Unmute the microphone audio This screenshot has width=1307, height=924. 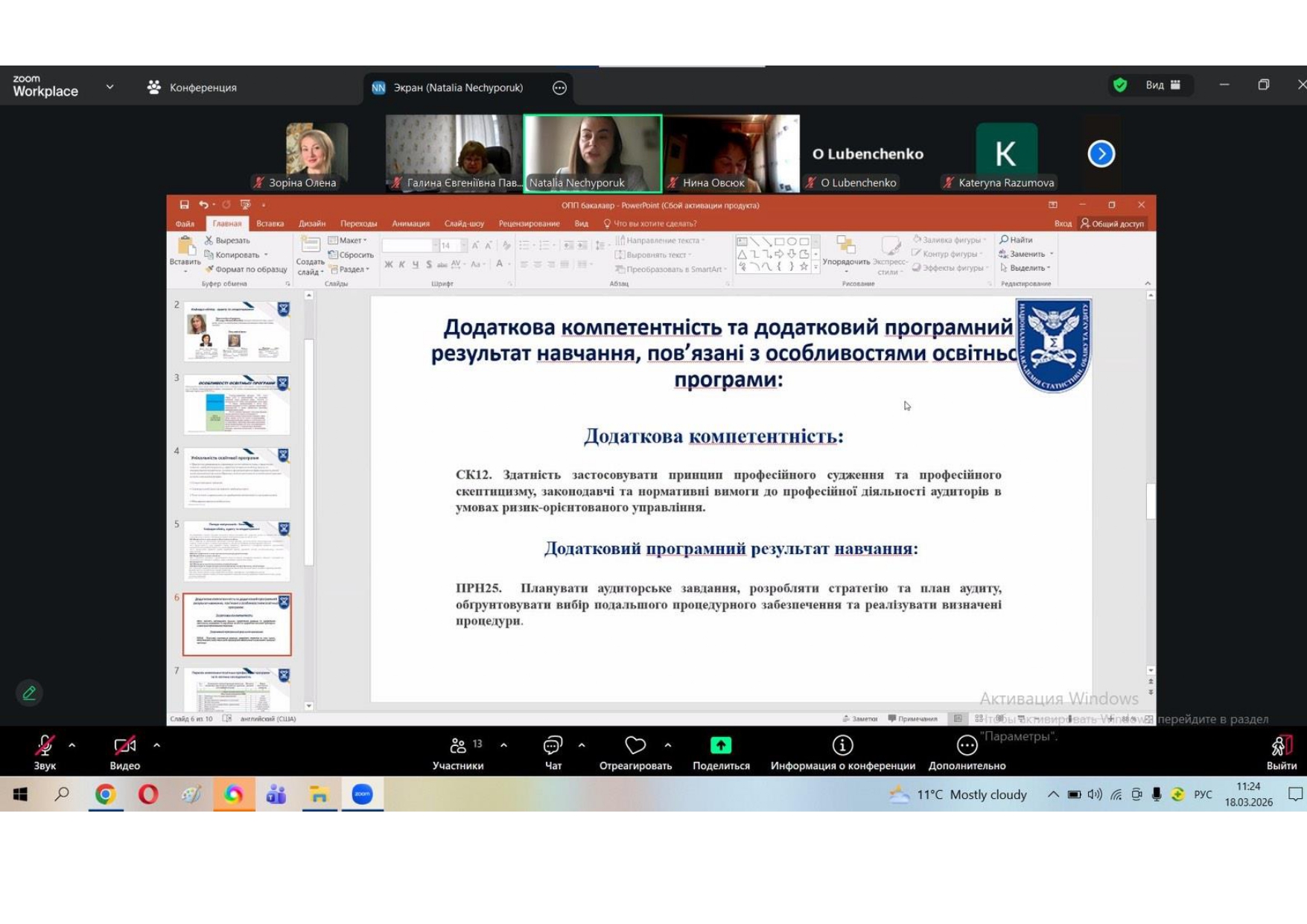click(45, 747)
